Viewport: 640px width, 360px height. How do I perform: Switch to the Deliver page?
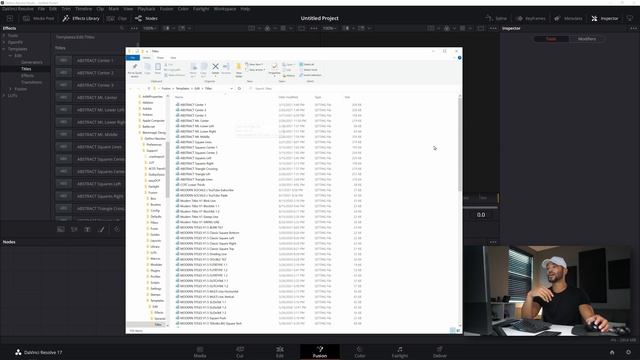click(x=440, y=352)
